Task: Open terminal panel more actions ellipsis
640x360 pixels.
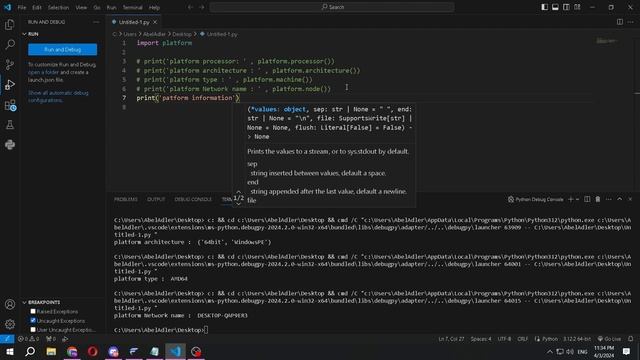Action: pyautogui.click(x=609, y=199)
